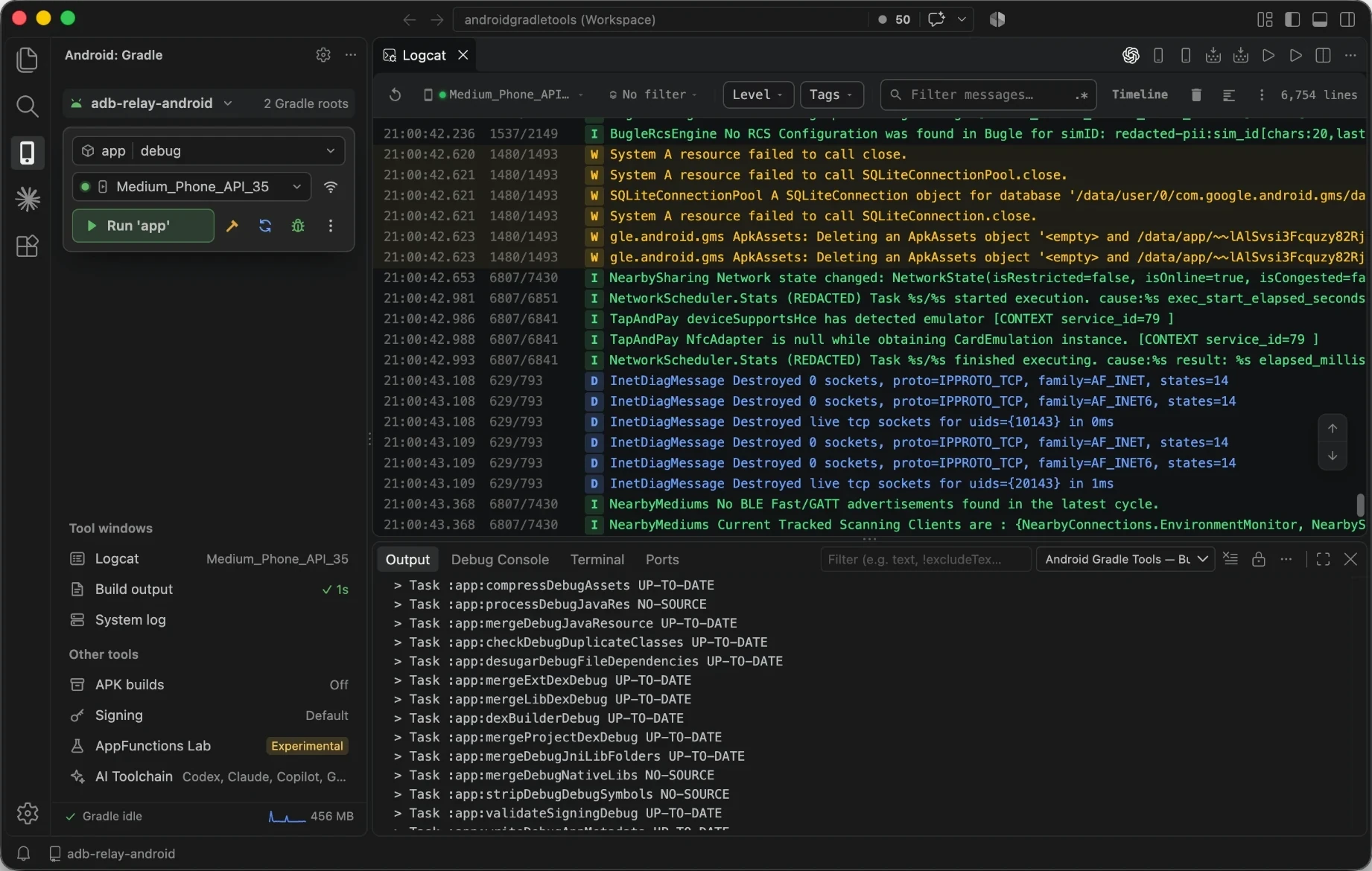Open the Android Gradle Tools output channel dropdown
The height and width of the screenshot is (871, 1372).
coord(1125,559)
